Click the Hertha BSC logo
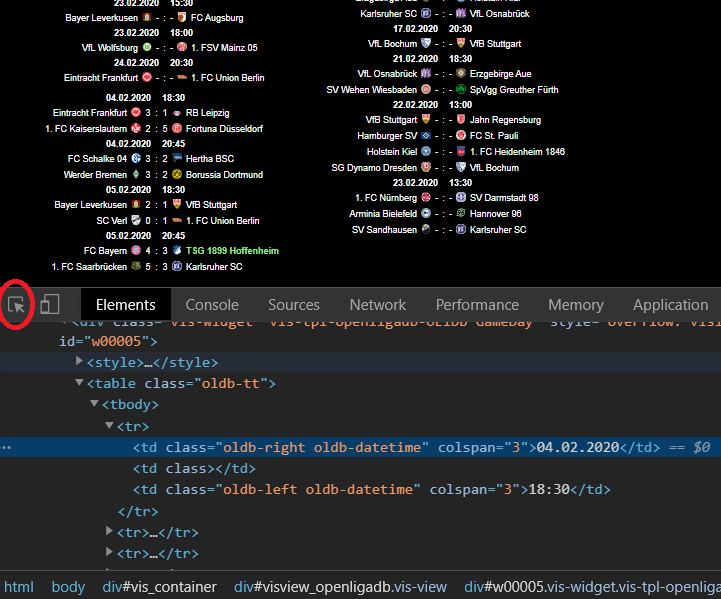 (177, 158)
